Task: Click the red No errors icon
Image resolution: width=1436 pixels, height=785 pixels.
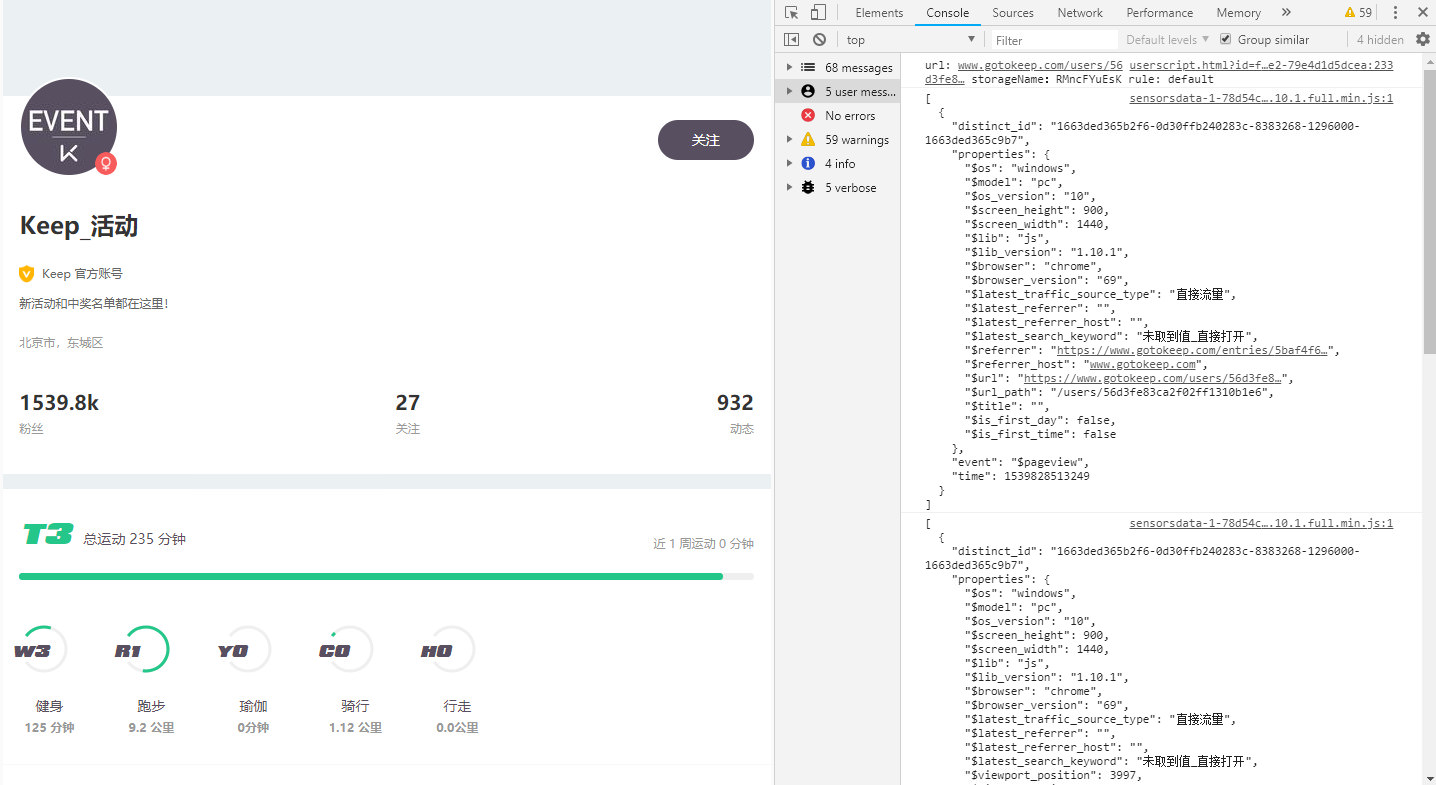Action: [808, 116]
